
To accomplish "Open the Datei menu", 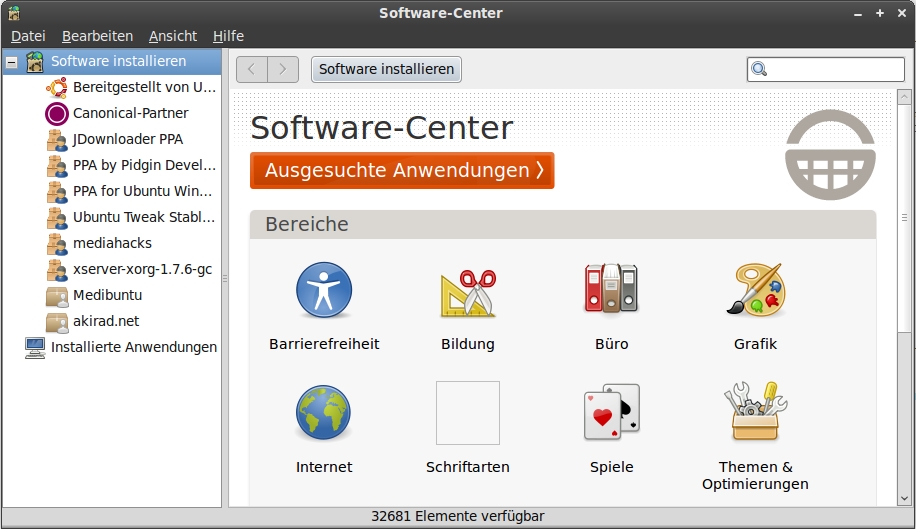I will tap(28, 36).
